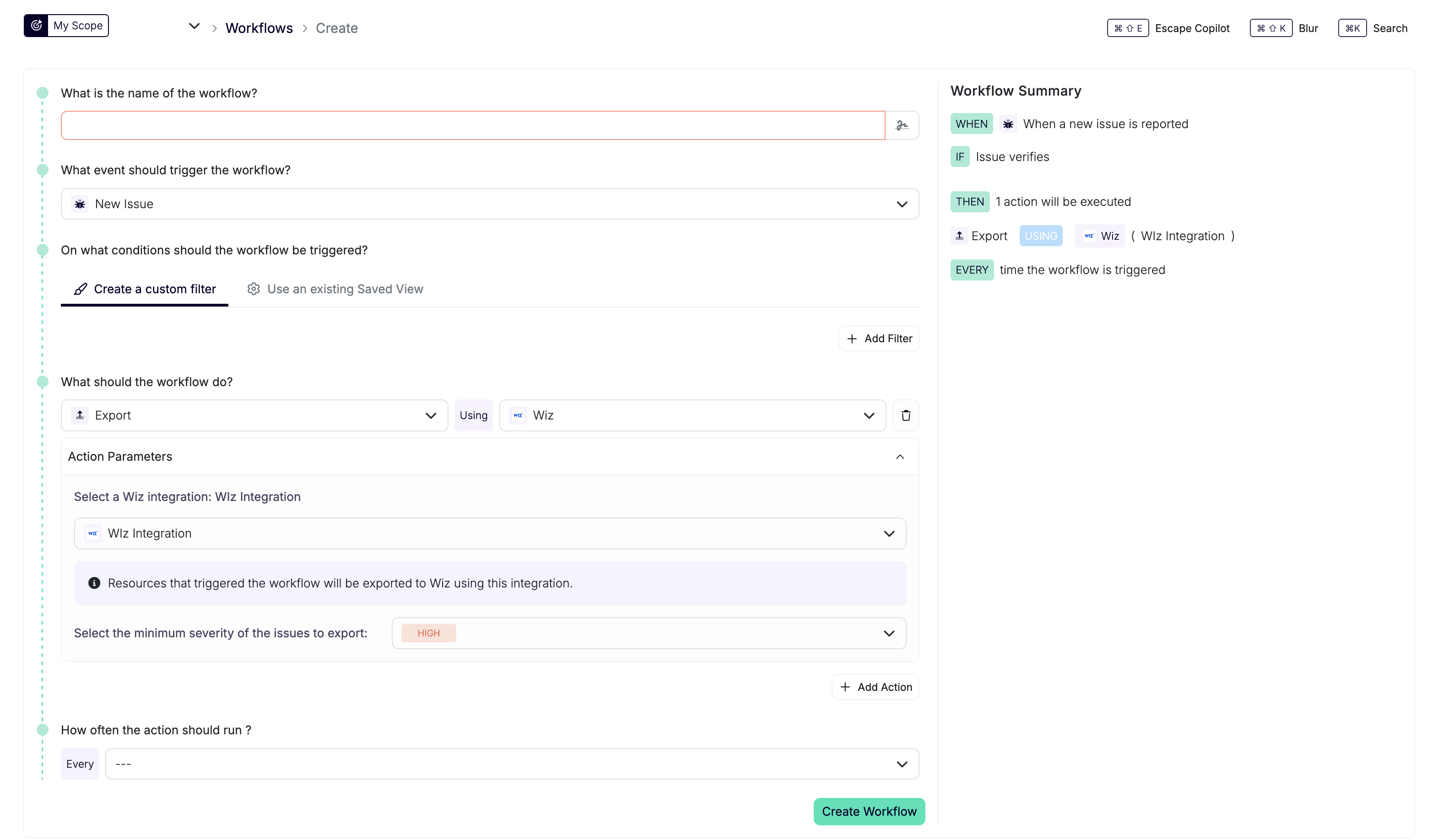Click the upload icon inside the Export action selector
The image size is (1438, 840).
coord(80,415)
